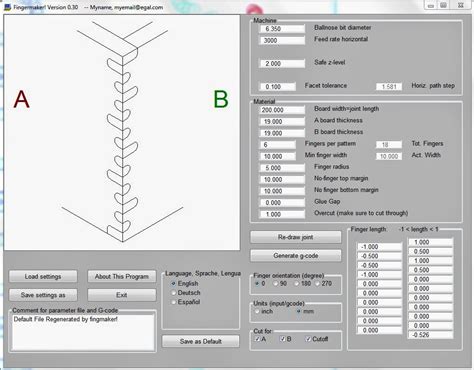This screenshot has height=370, width=474.
Task: Edit the Safe z-level field
Action: (x=282, y=63)
